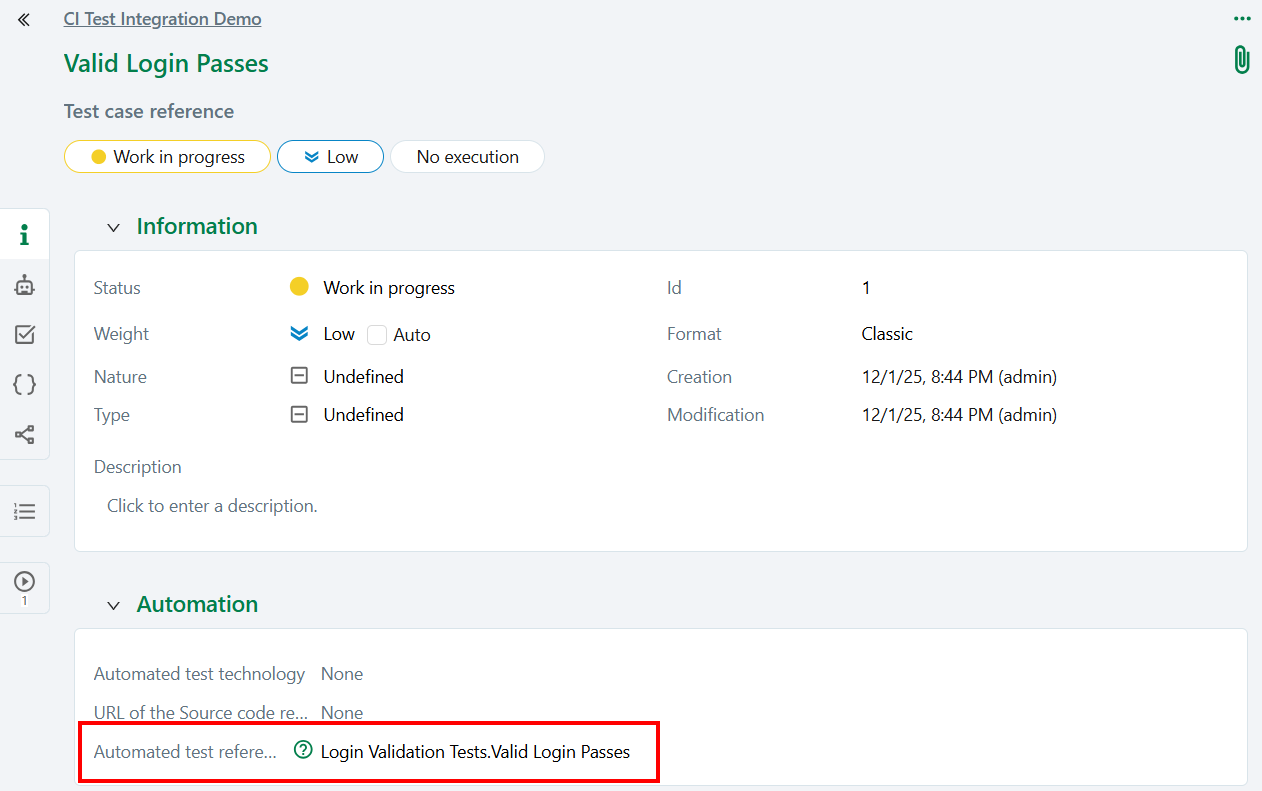Open the No execution status pill
This screenshot has height=791, width=1262.
(x=467, y=156)
